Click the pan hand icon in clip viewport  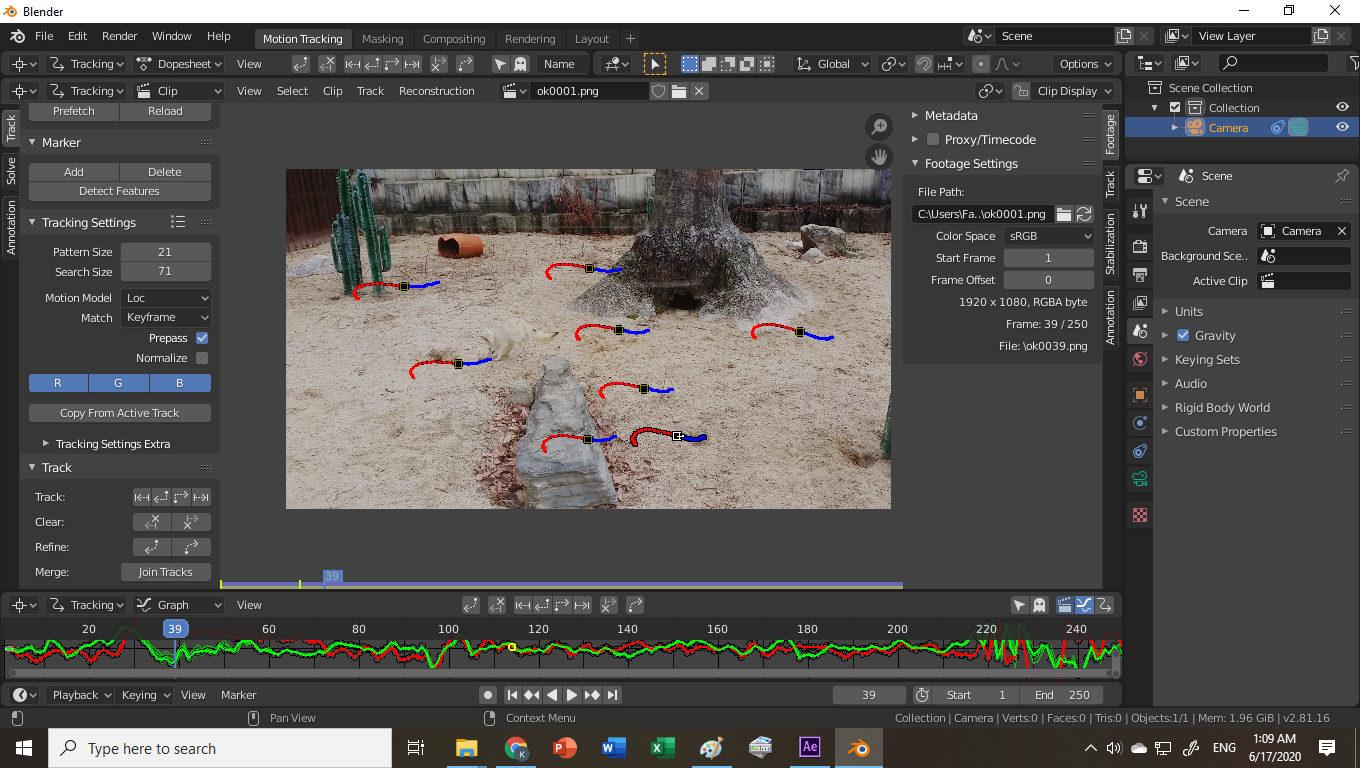[879, 157]
